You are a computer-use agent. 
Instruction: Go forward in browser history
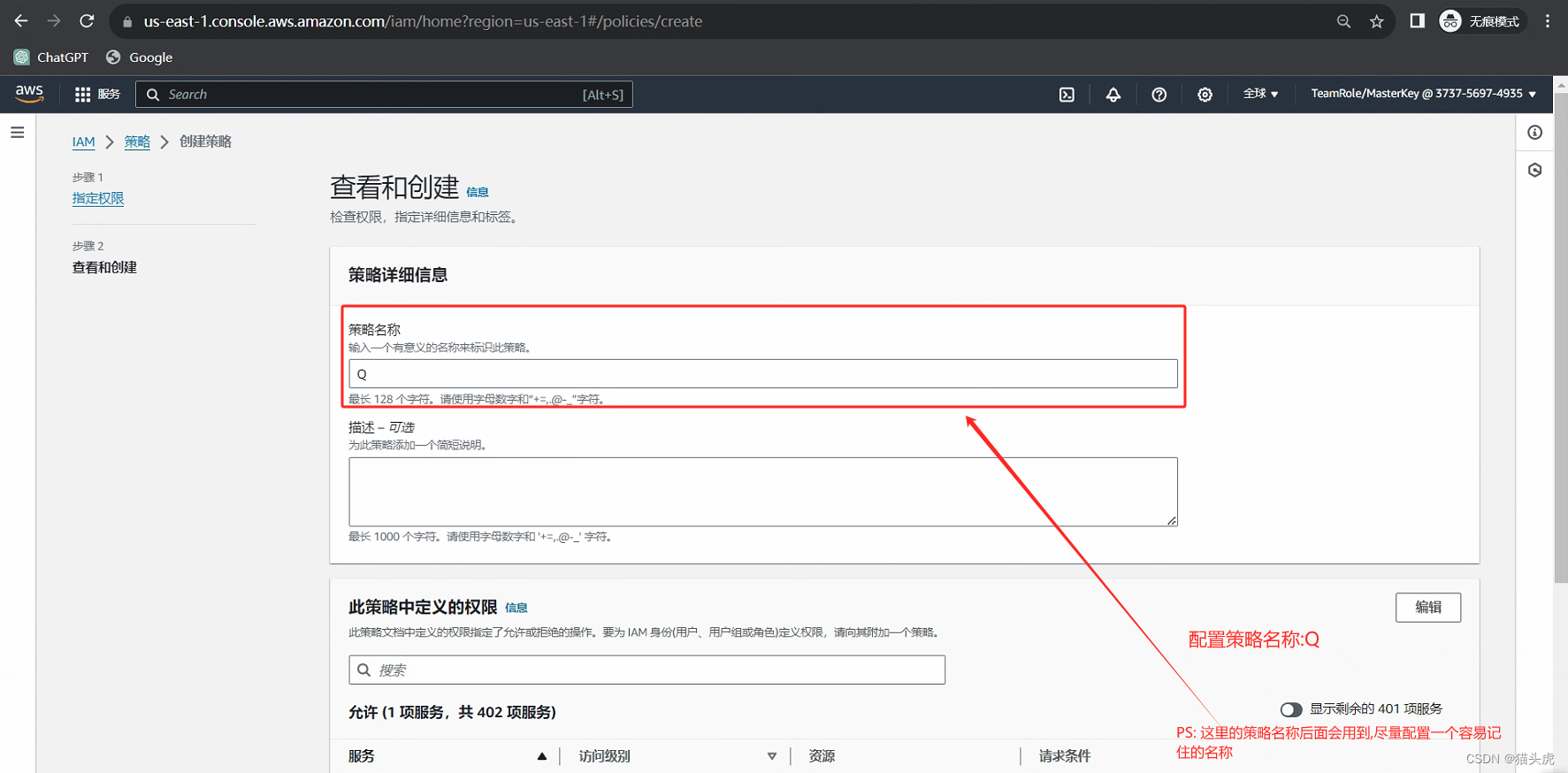click(x=54, y=21)
